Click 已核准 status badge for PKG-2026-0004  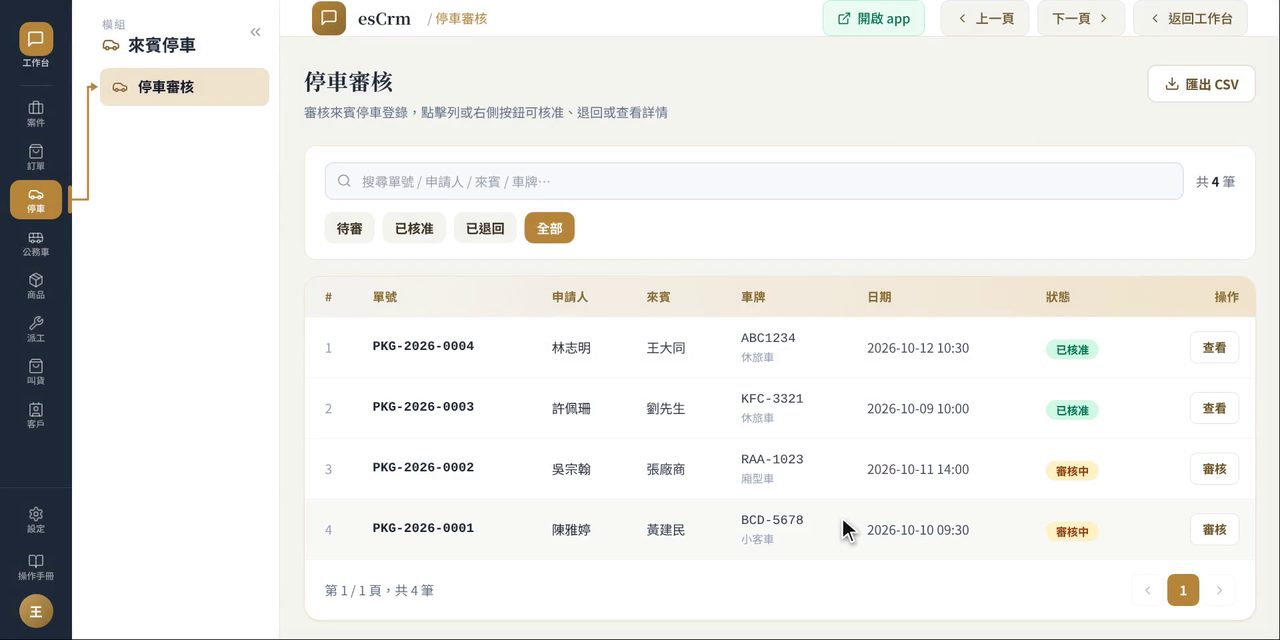tap(1072, 350)
